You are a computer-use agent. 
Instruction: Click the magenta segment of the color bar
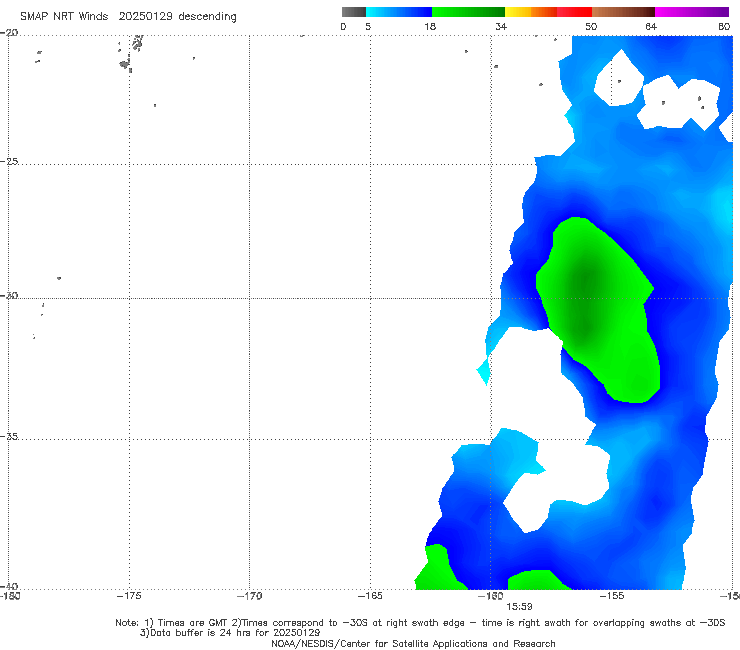[692, 12]
